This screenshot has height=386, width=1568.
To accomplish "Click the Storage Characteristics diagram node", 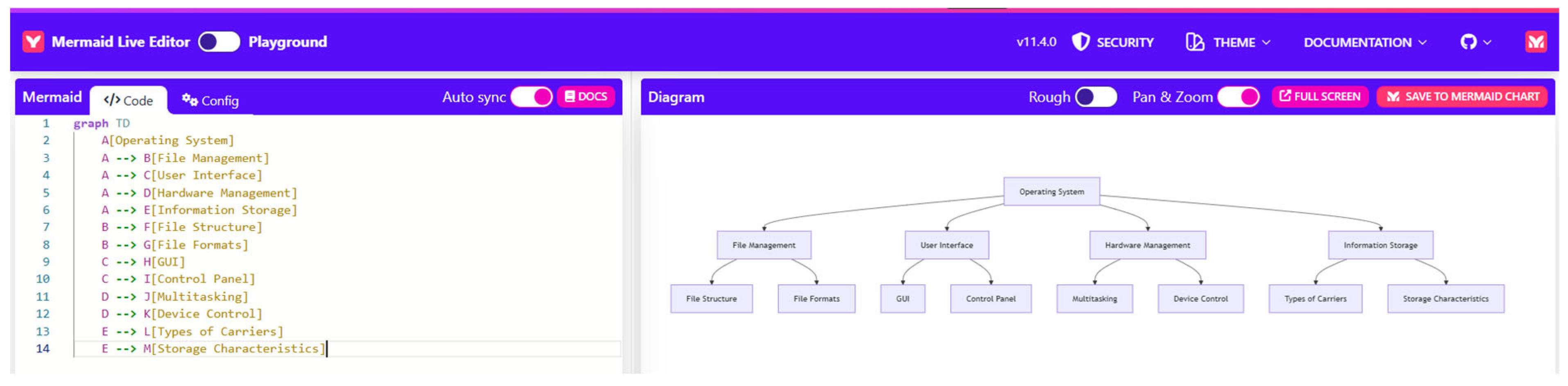I will pyautogui.click(x=1445, y=299).
